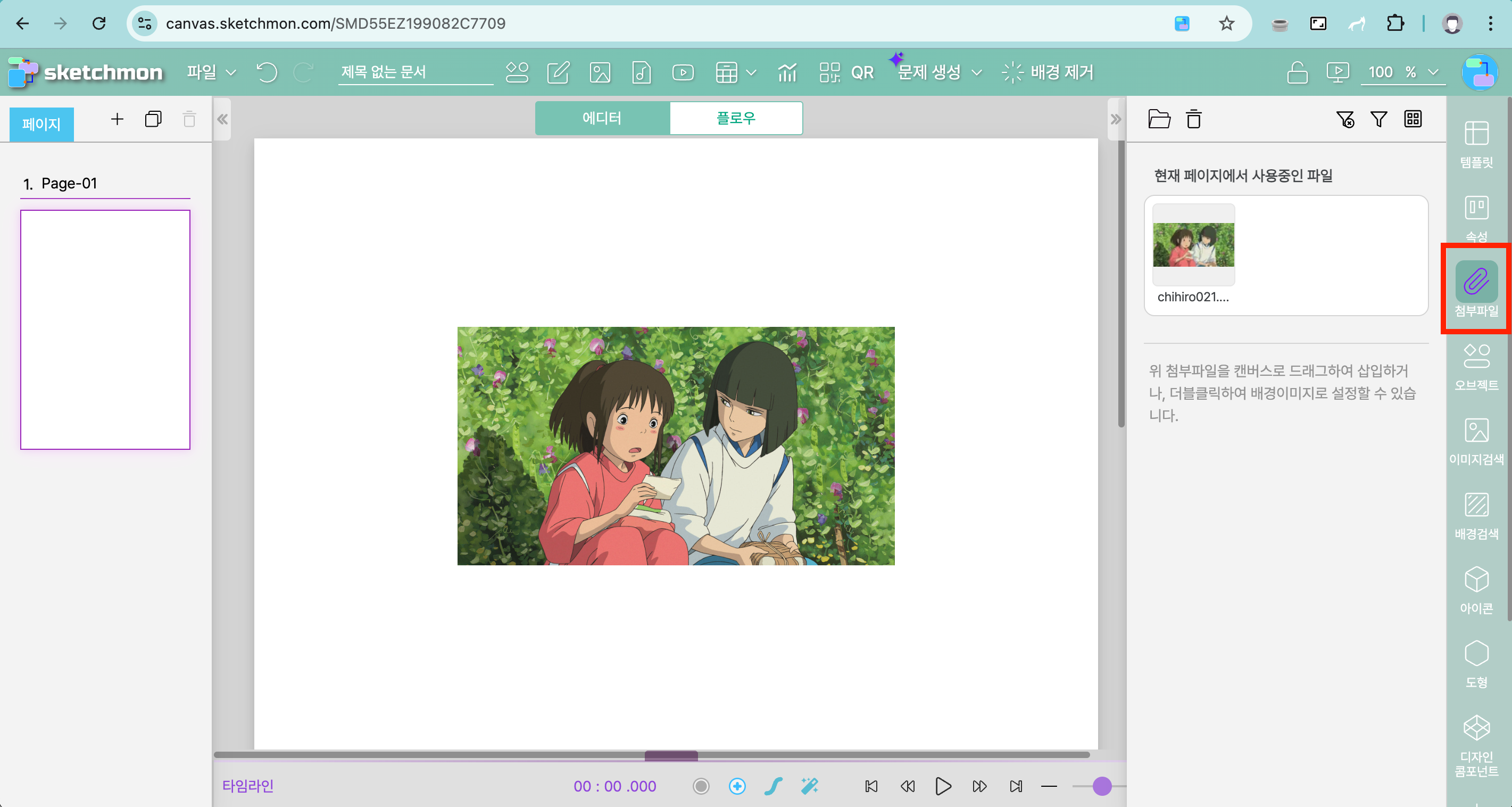This screenshot has width=1512, height=807.
Task: Open the zoom percentage dropdown
Action: coord(1433,72)
